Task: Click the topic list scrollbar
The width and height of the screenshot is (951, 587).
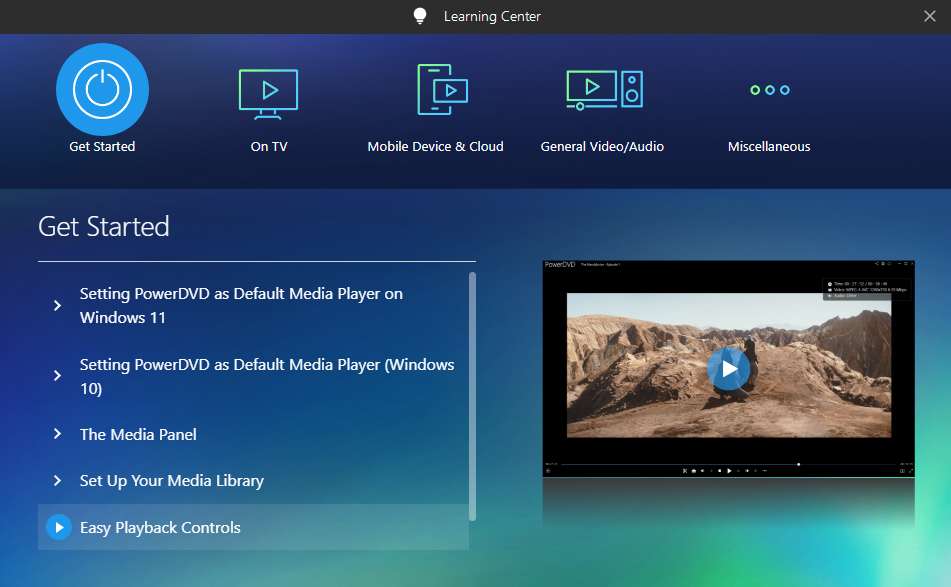Action: click(x=472, y=396)
